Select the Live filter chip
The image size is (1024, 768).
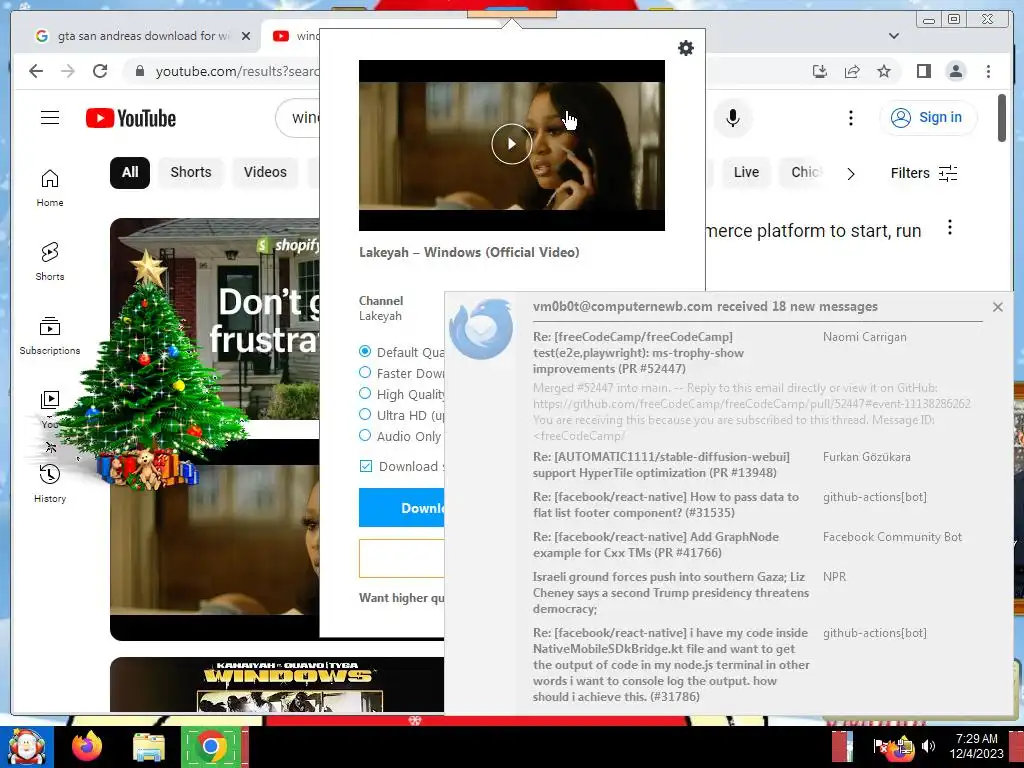[x=746, y=172]
